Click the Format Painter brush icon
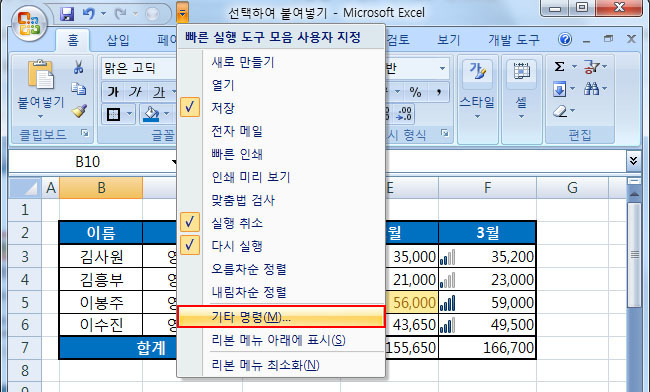 click(x=78, y=111)
